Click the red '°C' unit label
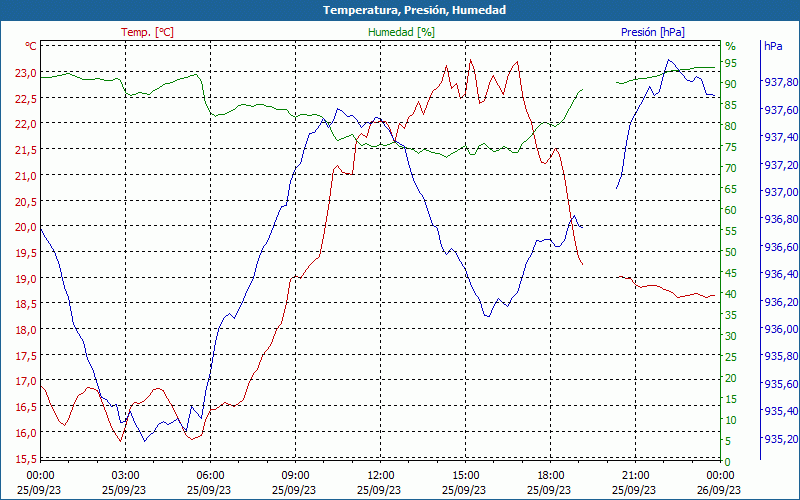This screenshot has height=500, width=800. pos(31,46)
